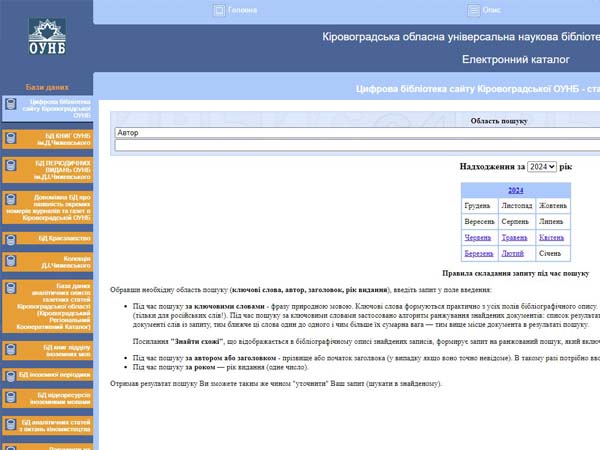Click database icon for БД аналітичних статей кіномистецтва
Screen dimensions: 600x450
pyautogui.click(x=11, y=424)
